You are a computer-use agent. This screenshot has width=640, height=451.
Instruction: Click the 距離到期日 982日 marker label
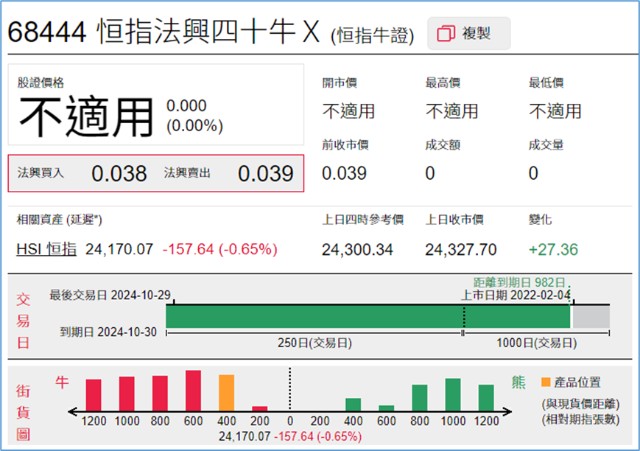(519, 282)
